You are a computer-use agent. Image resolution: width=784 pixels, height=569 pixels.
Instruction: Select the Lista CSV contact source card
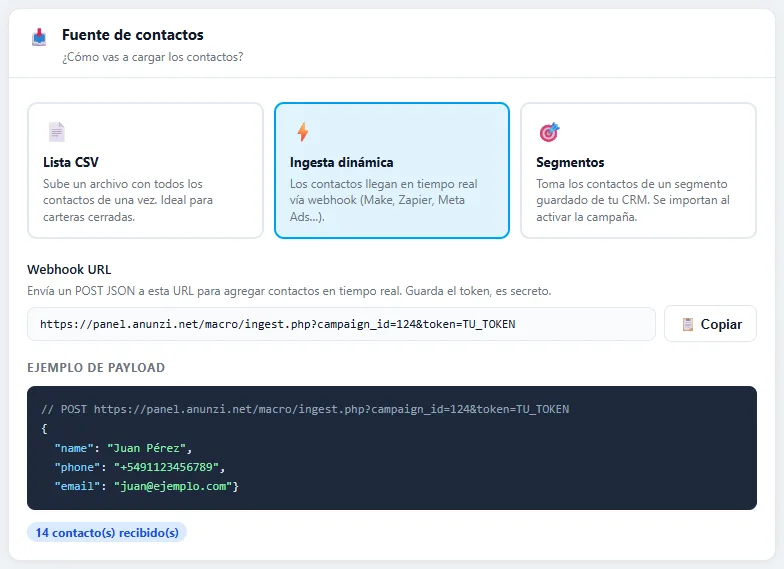(x=145, y=170)
